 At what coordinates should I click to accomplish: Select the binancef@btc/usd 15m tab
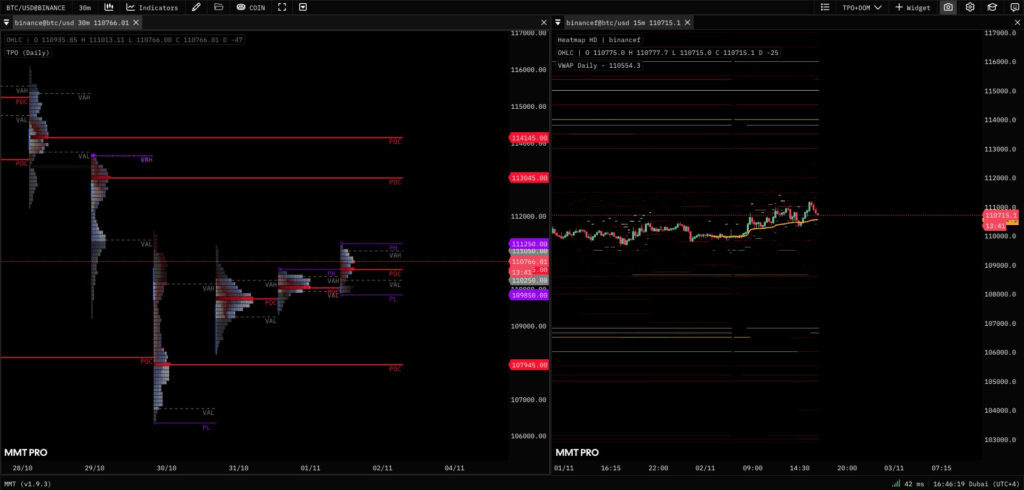point(625,21)
